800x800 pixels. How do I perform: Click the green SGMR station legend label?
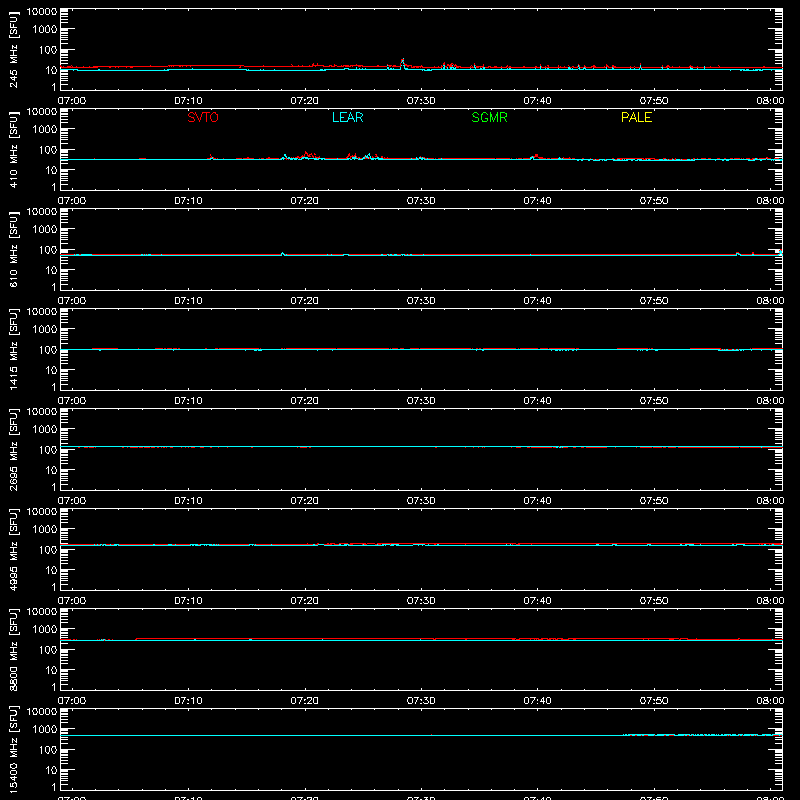489,117
